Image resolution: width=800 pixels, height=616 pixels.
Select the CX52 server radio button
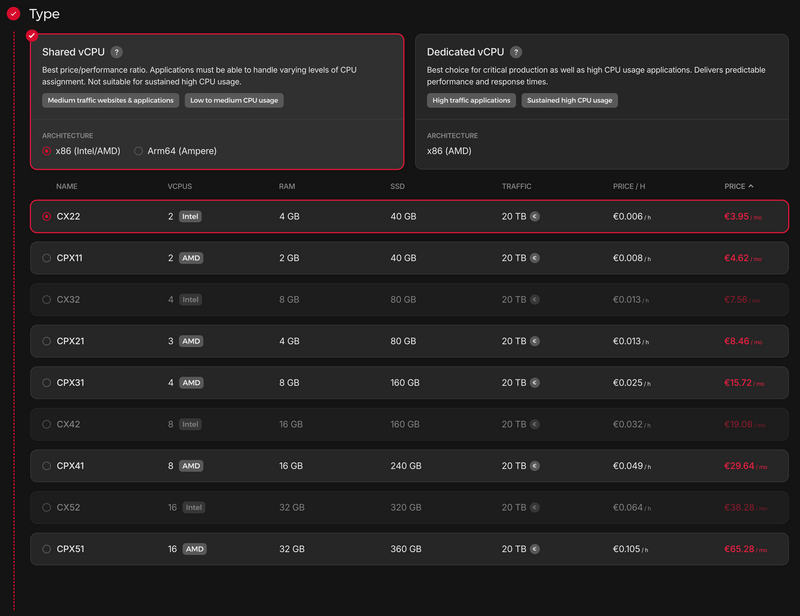(x=46, y=508)
